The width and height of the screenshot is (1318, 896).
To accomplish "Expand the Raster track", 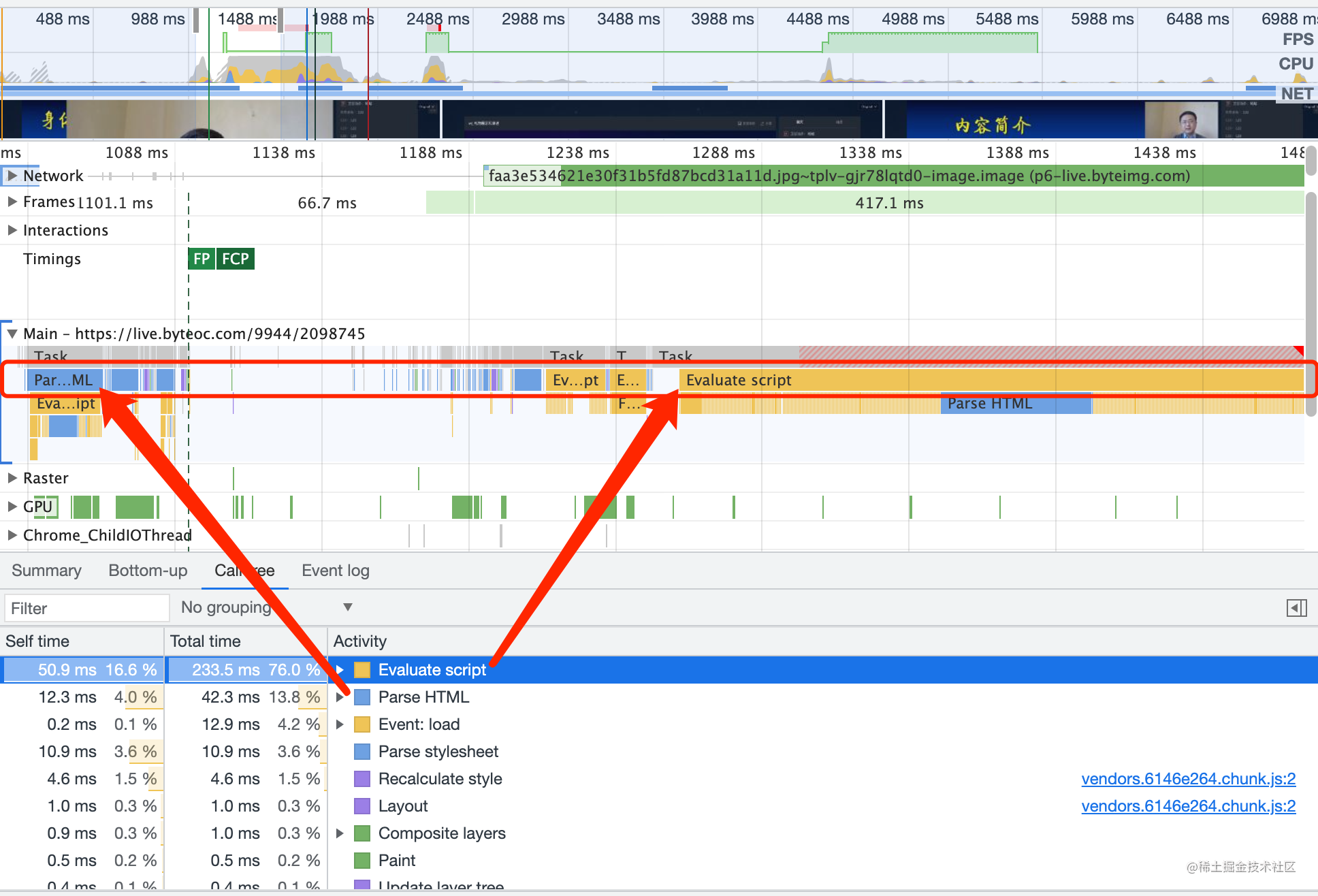I will tap(12, 478).
